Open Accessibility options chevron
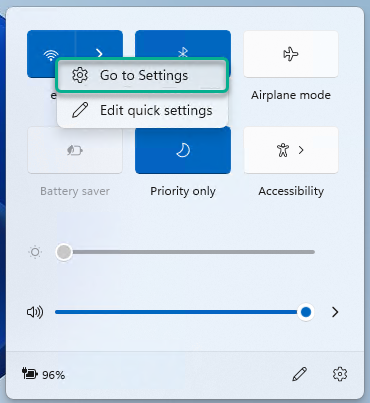This screenshot has height=403, width=370. (301, 150)
